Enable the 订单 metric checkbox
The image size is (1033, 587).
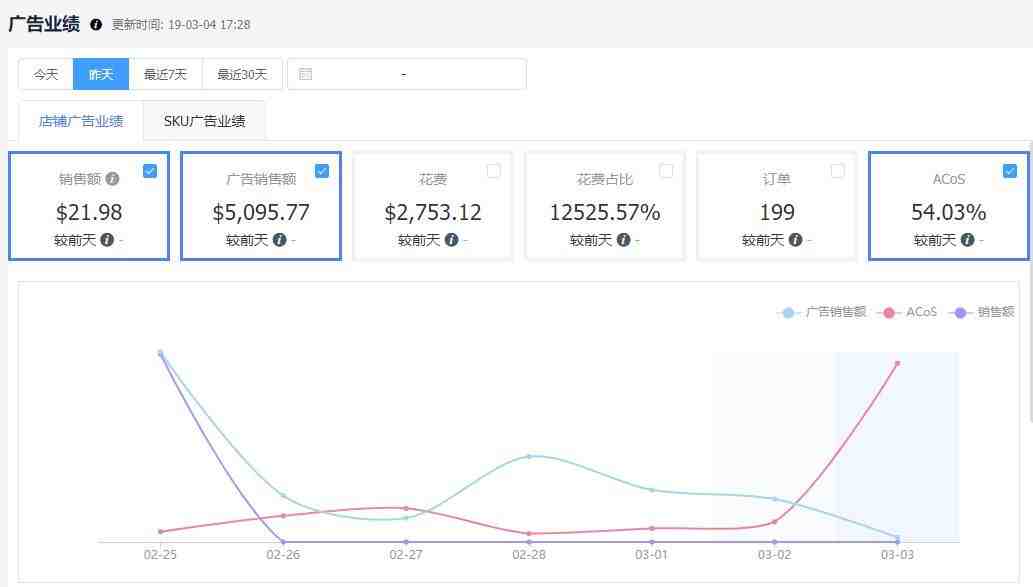point(838,171)
